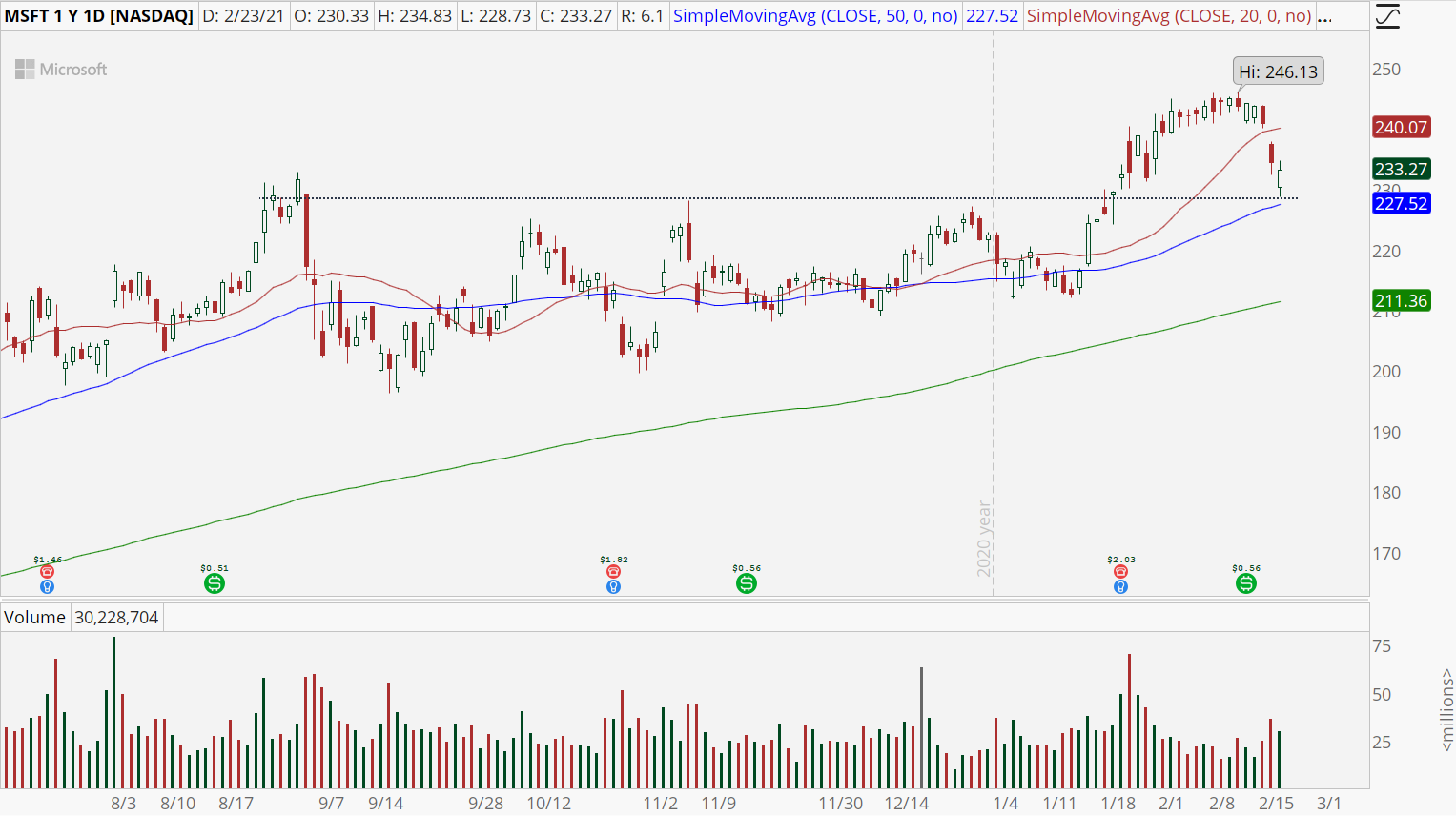Click the 180 price axis tick
This screenshot has width=1456, height=816.
coord(1386,493)
